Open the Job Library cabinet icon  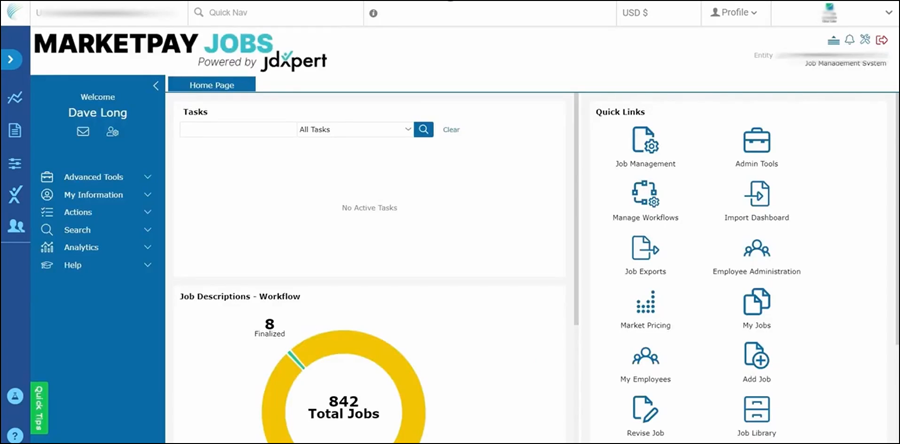[757, 409]
